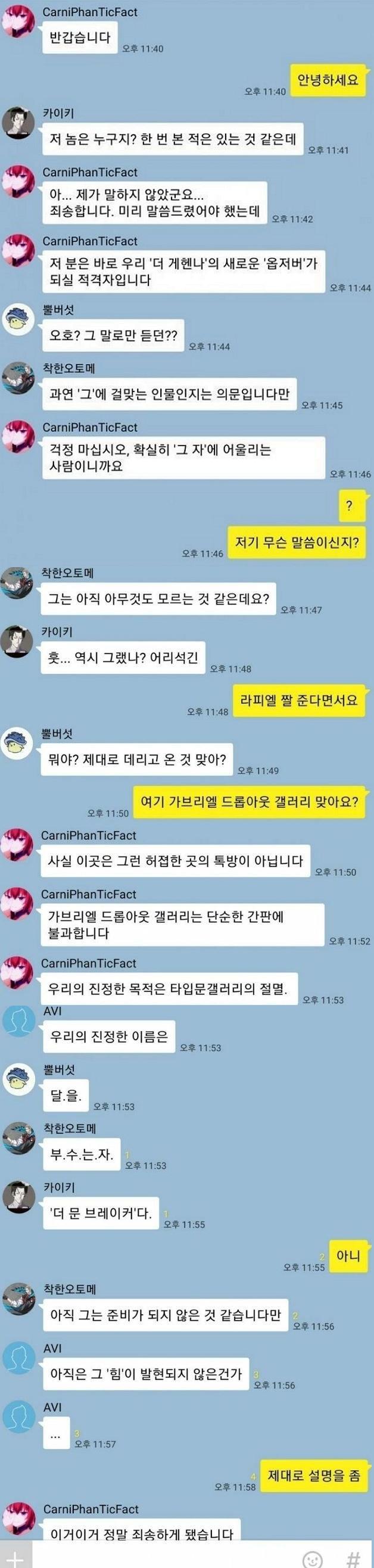
Task: Select the yellow '안녕하세요' message bubble
Action: [328, 80]
